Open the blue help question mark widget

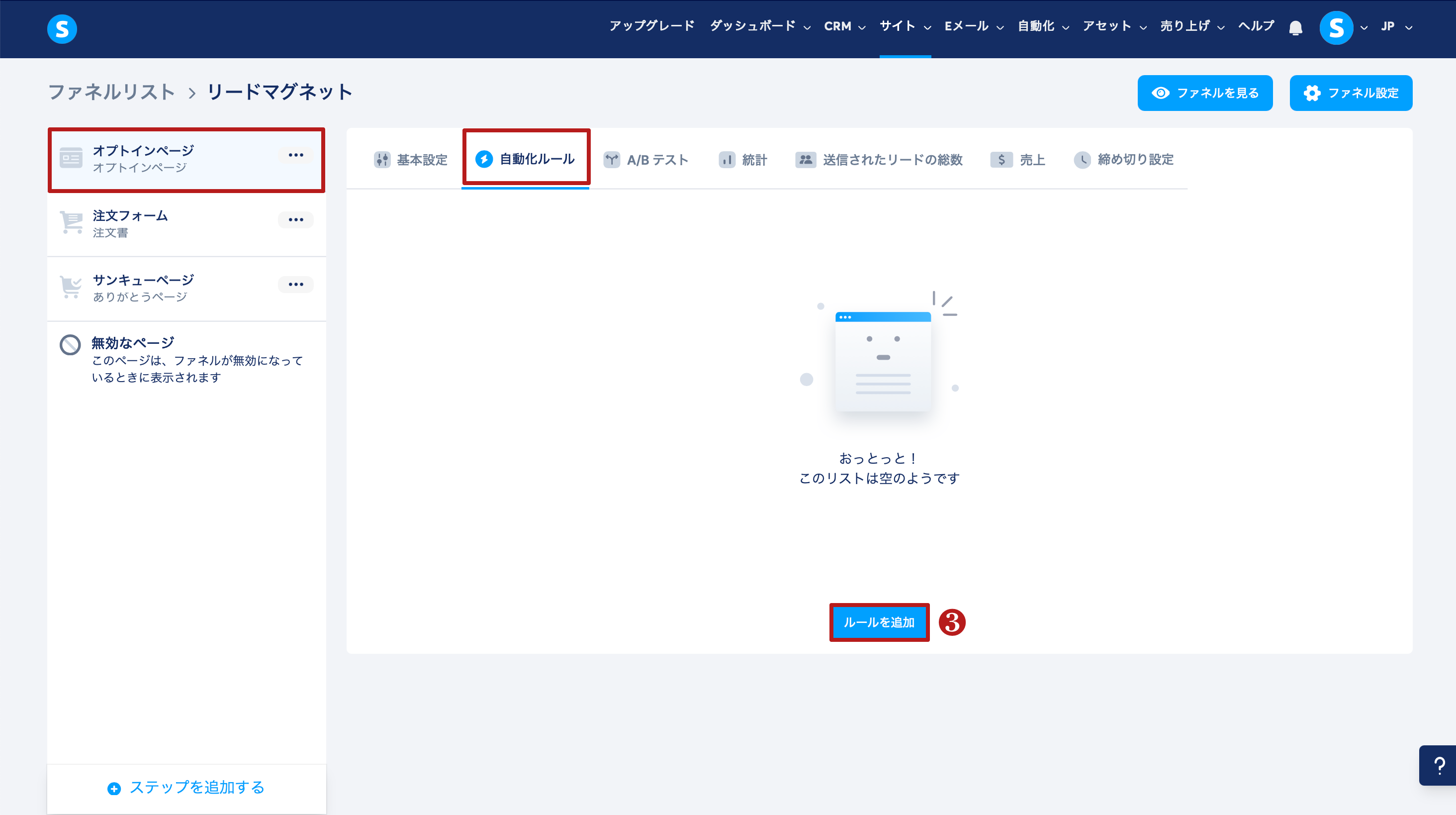coord(1439,766)
